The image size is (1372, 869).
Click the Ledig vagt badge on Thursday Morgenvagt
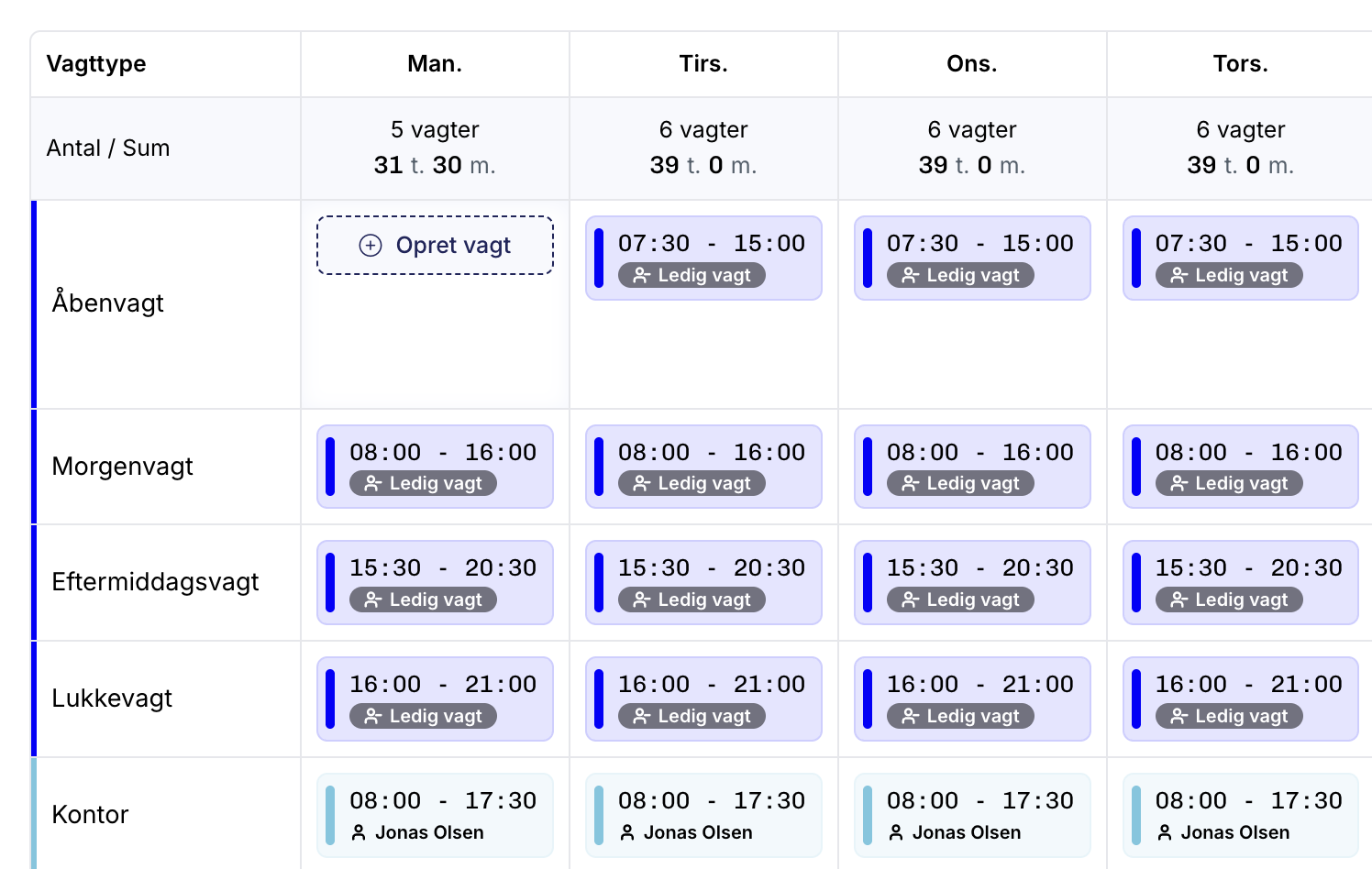(x=1229, y=483)
